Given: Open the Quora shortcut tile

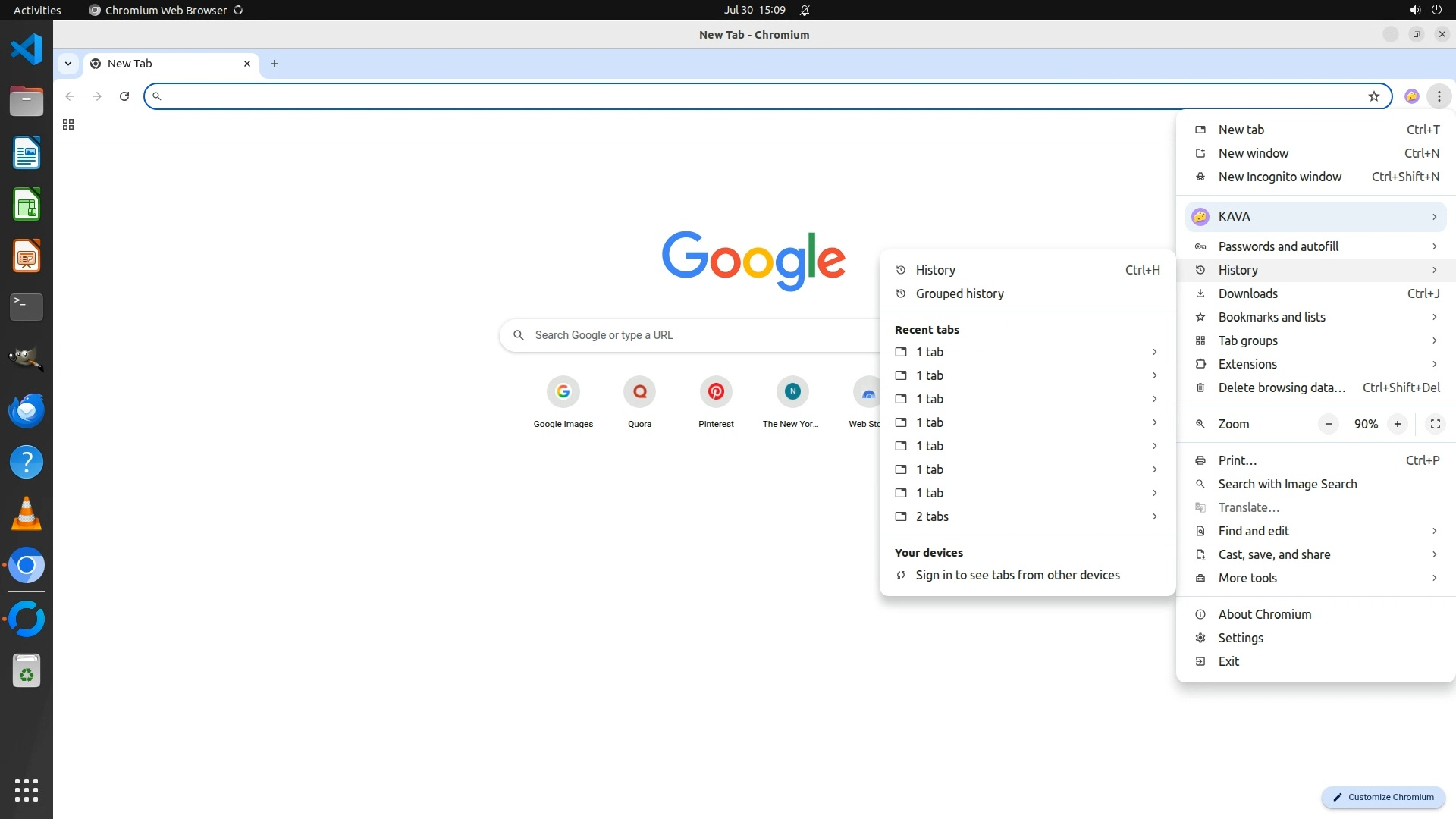Looking at the screenshot, I should tap(639, 392).
